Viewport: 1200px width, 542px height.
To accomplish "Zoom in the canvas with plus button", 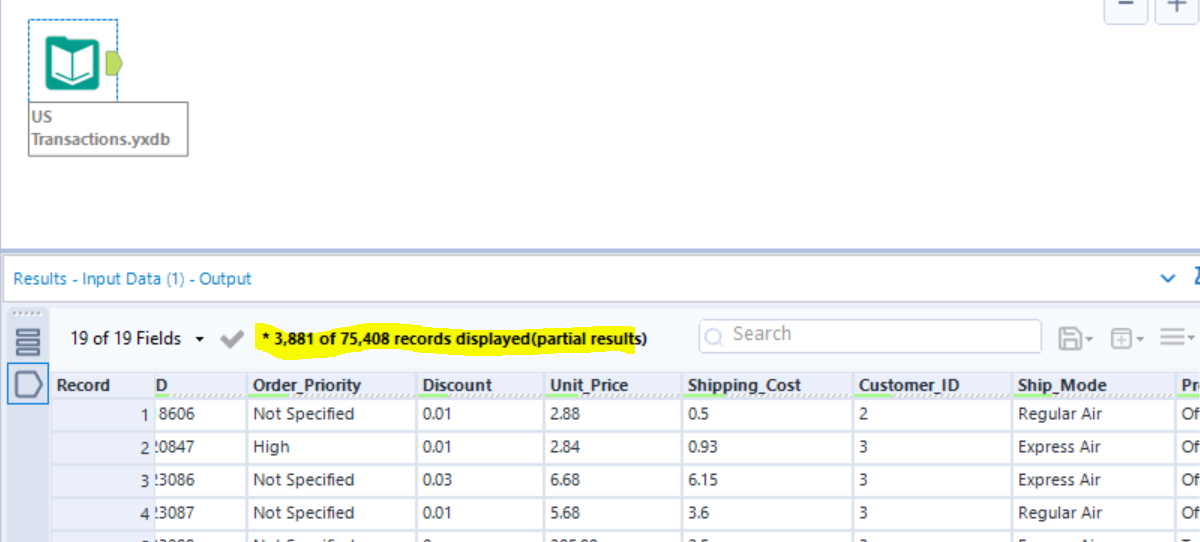I will click(1178, 8).
